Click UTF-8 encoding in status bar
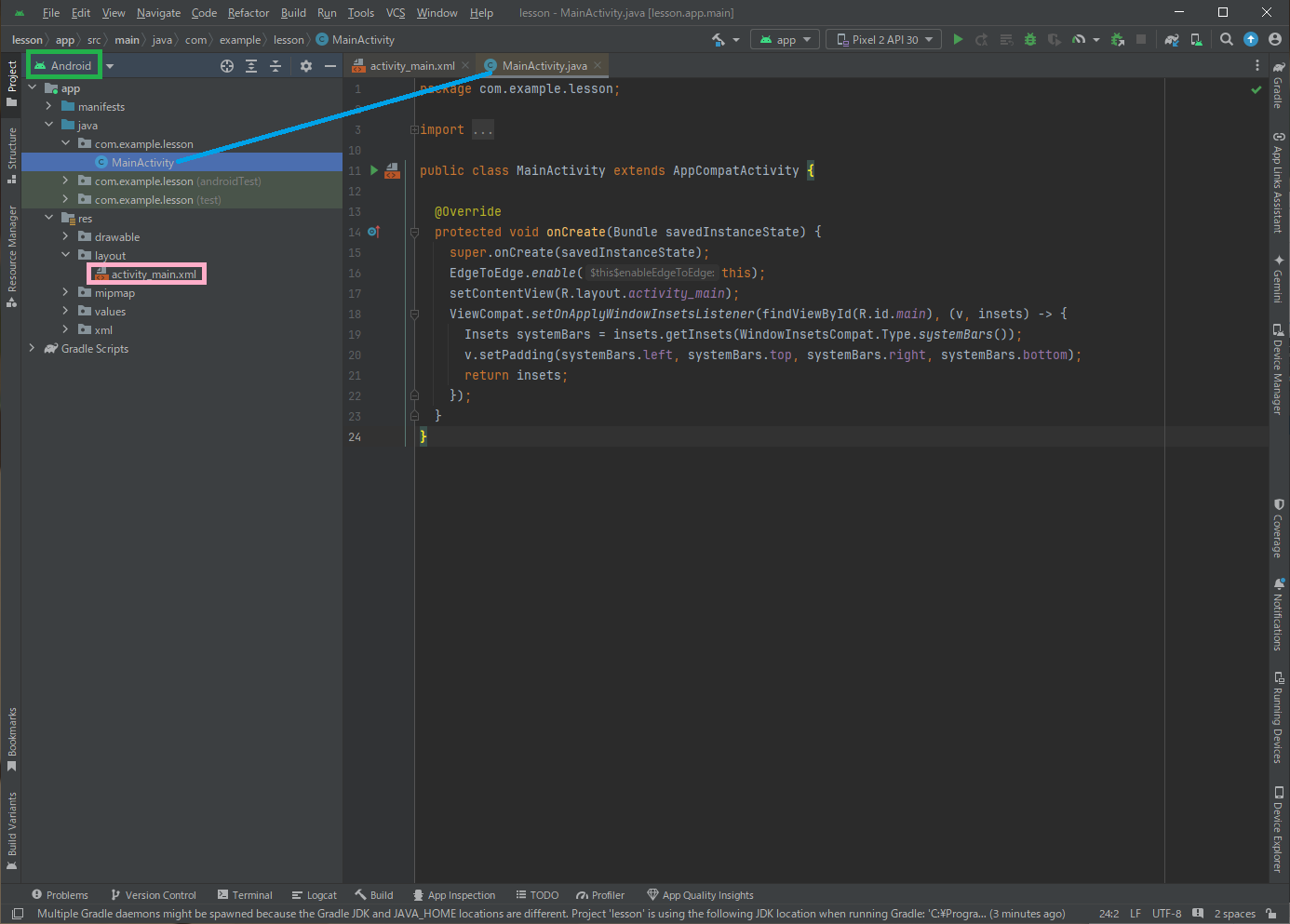 (x=1166, y=914)
